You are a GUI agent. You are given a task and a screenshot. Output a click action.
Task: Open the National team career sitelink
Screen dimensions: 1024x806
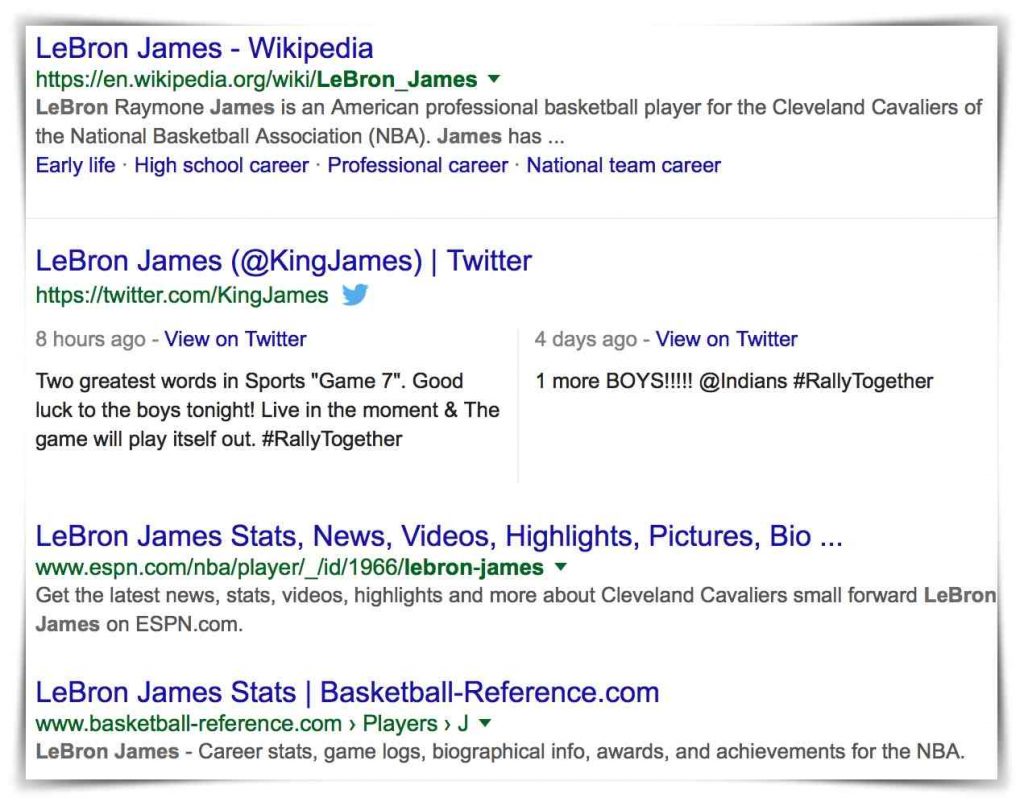624,165
